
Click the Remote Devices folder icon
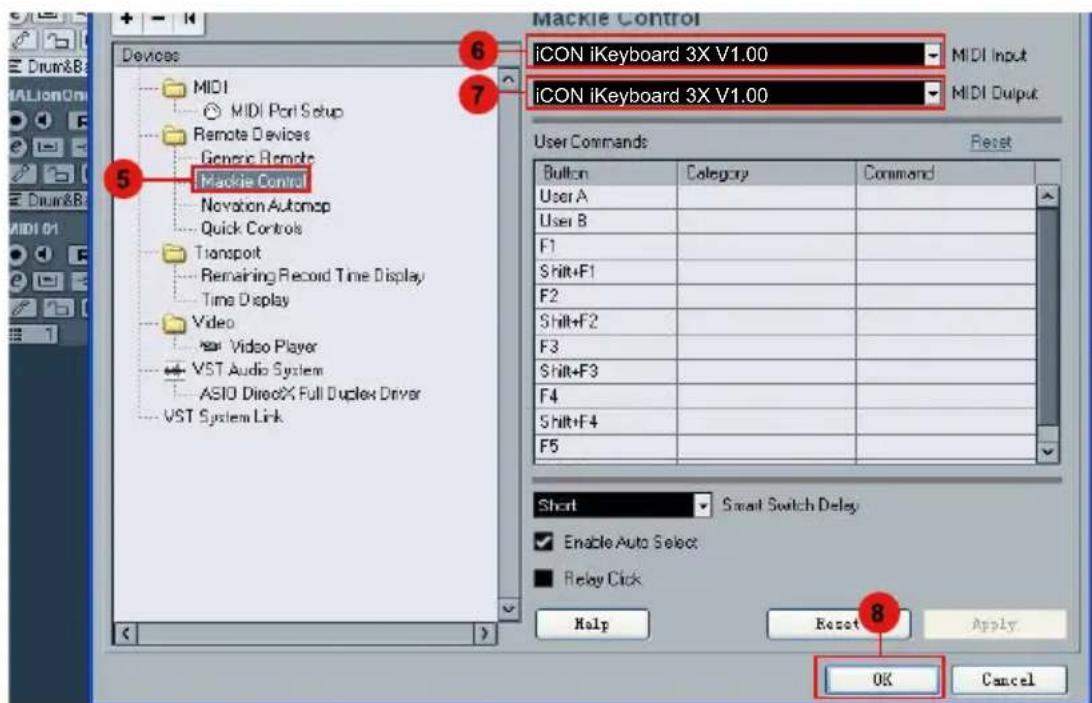(173, 134)
